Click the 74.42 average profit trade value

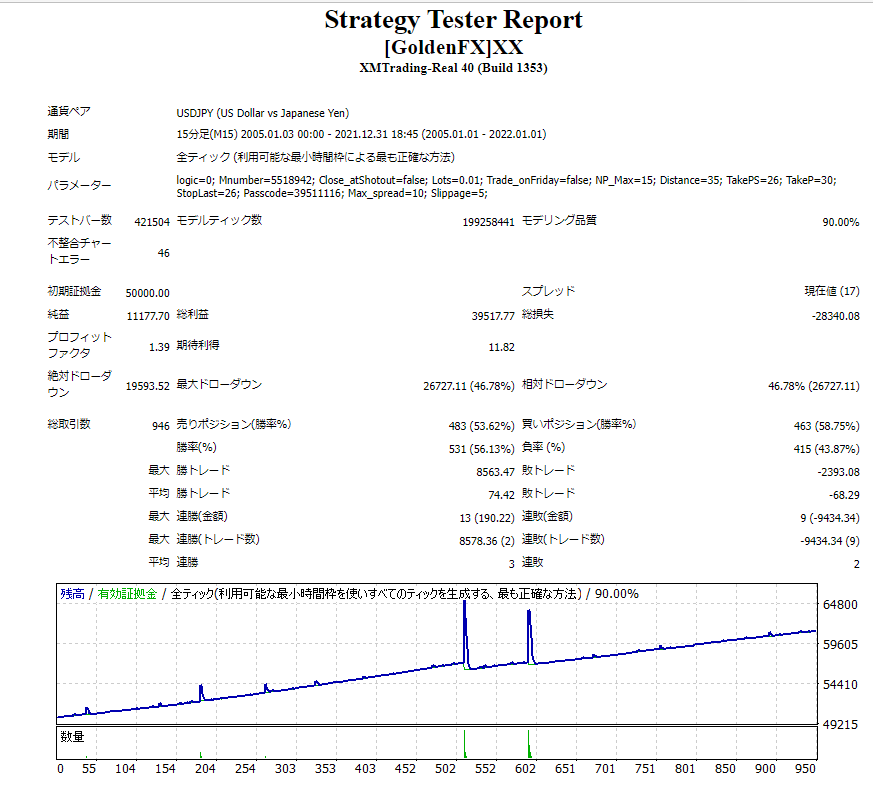(x=502, y=495)
